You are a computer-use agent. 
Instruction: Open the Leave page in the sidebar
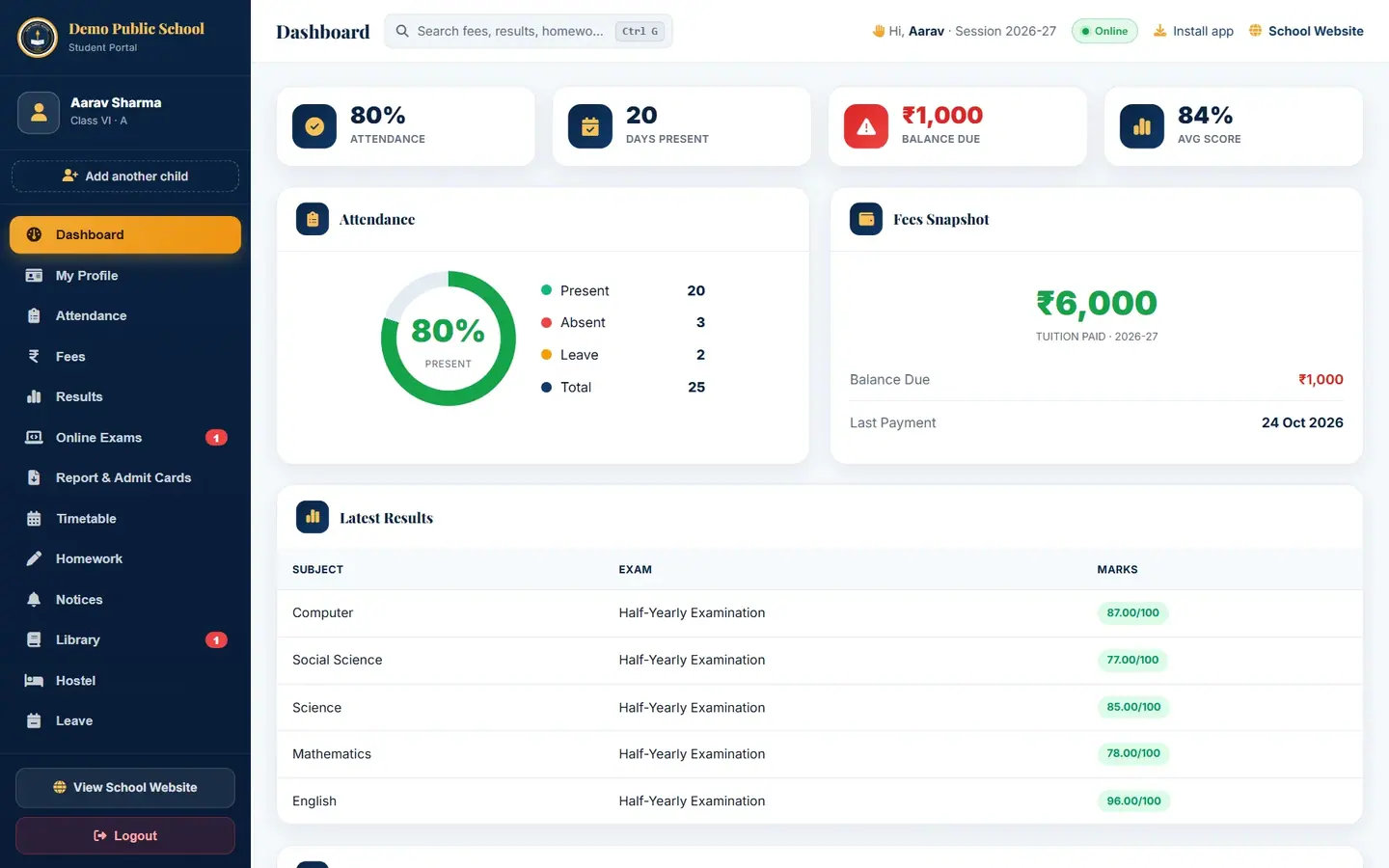point(125,721)
